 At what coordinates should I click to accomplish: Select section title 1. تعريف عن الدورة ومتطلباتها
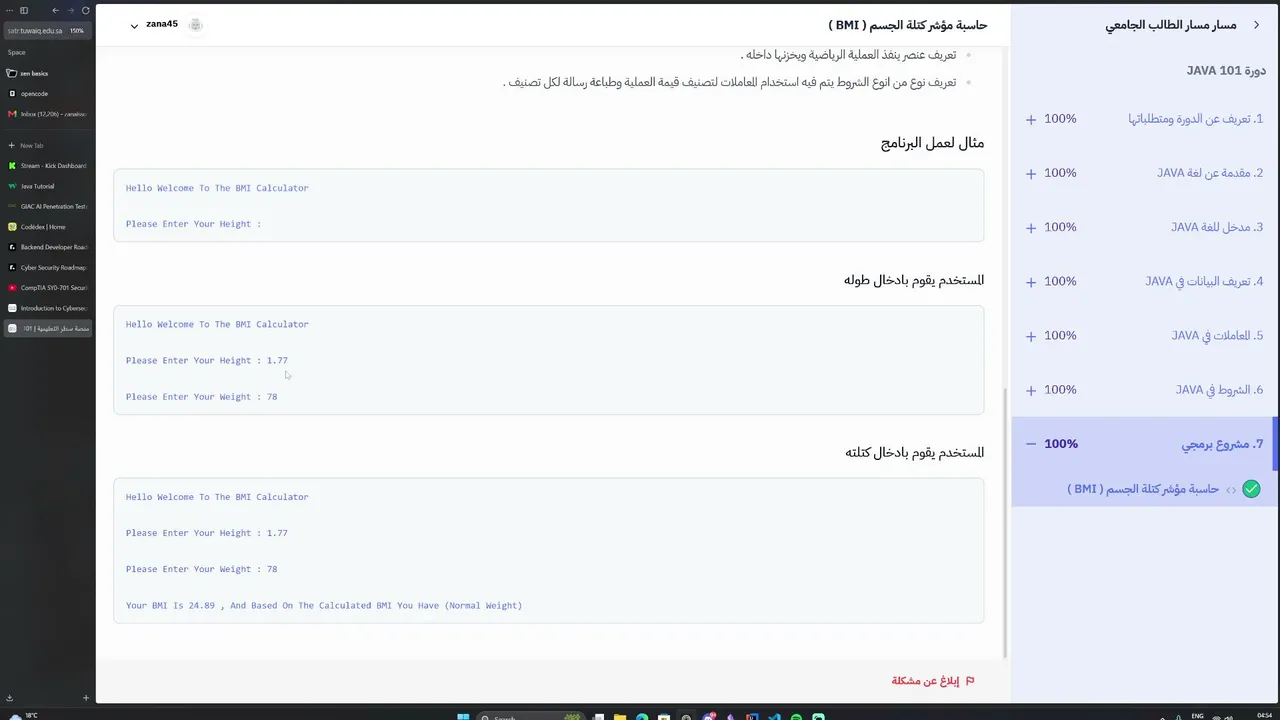[x=1196, y=119]
